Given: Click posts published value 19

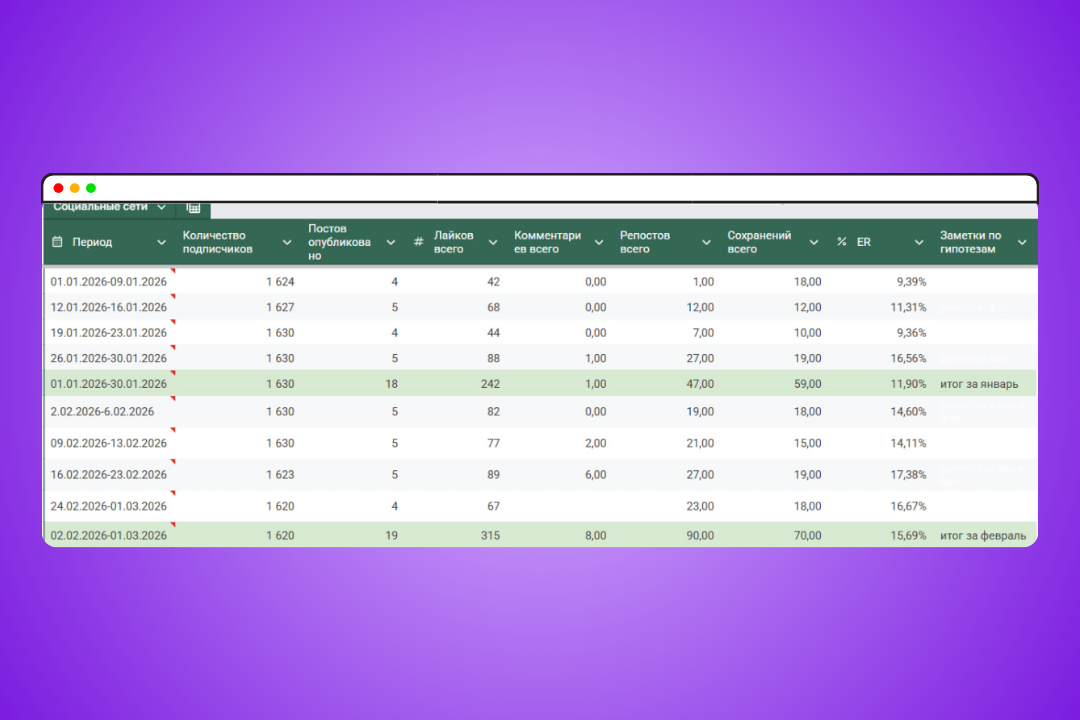Looking at the screenshot, I should (392, 535).
